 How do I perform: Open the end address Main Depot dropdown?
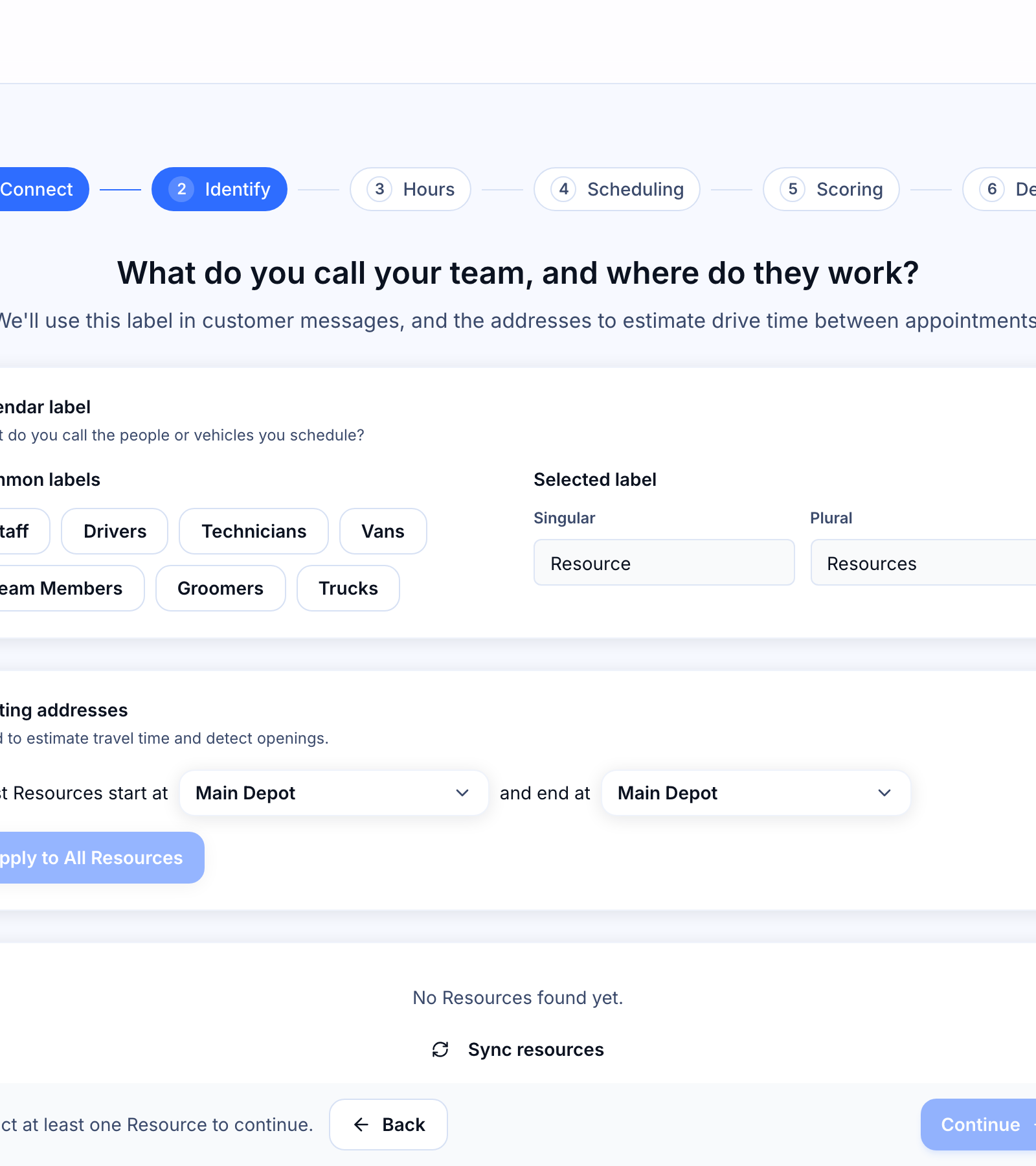click(756, 793)
